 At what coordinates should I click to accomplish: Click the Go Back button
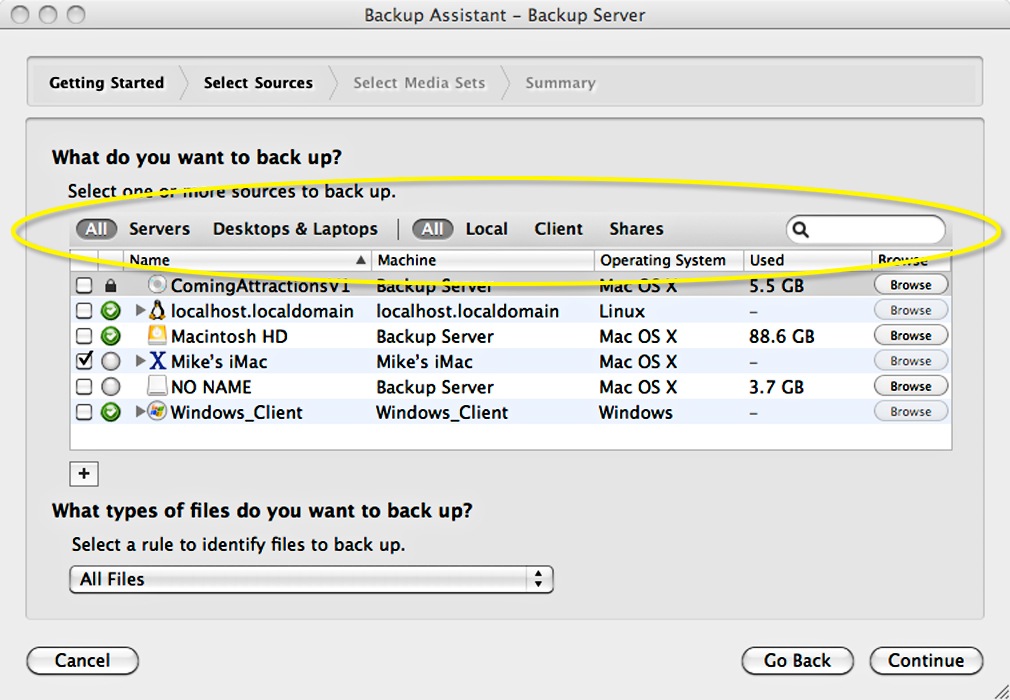point(797,661)
